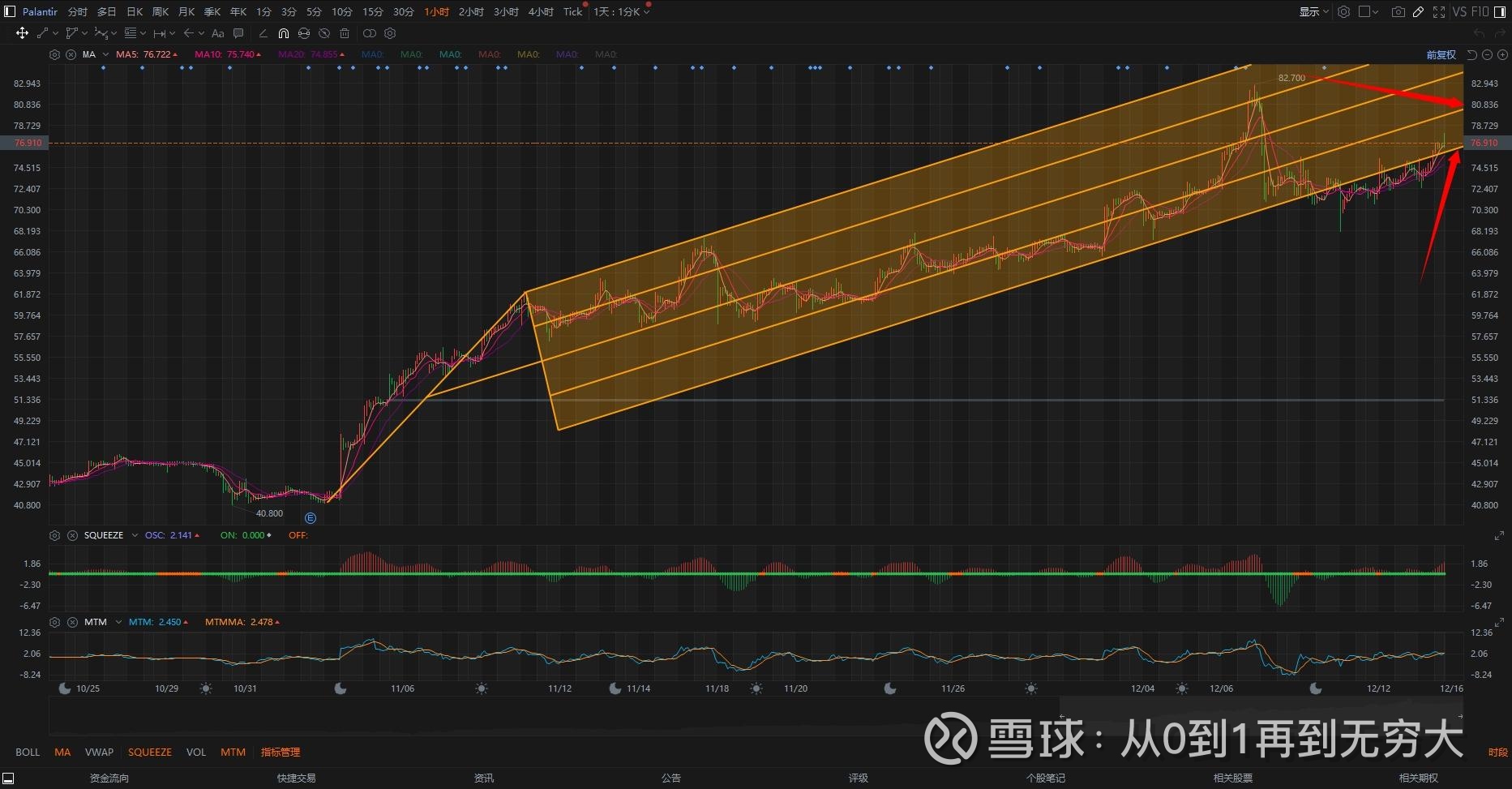Image resolution: width=1512 pixels, height=789 pixels.
Task: Select the crosshair move cursor tool
Action: point(22,33)
